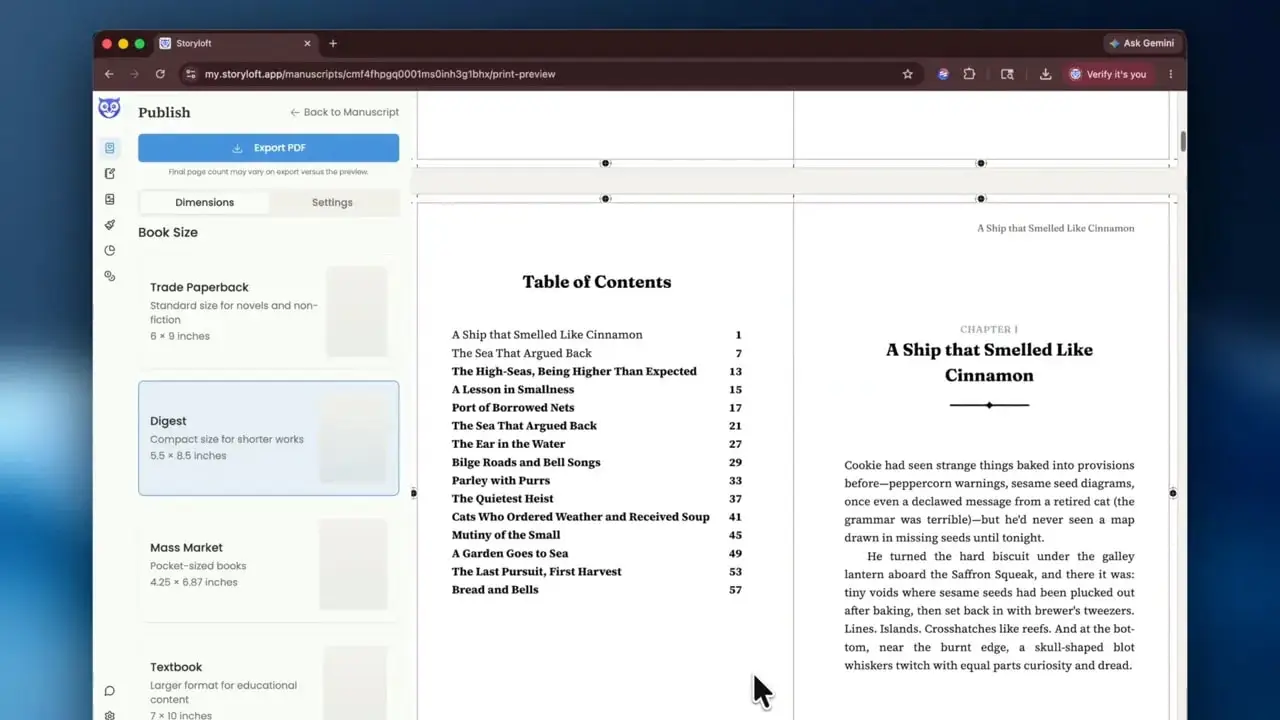The image size is (1280, 720).
Task: Click 'The Ear in the Water' entry
Action: click(596, 444)
